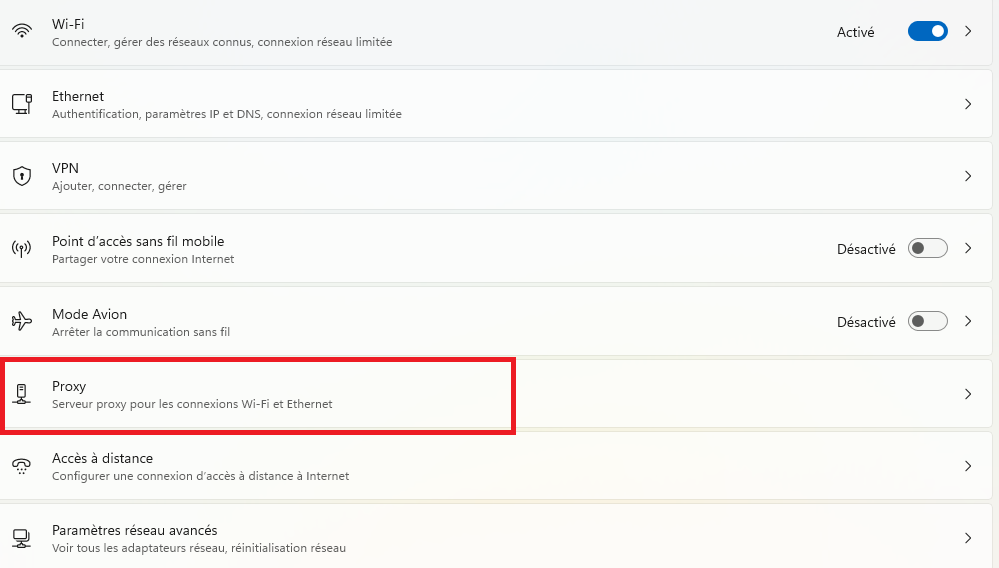Click 'Arrêter la communication sans fil' text
Image resolution: width=999 pixels, height=568 pixels.
141,332
